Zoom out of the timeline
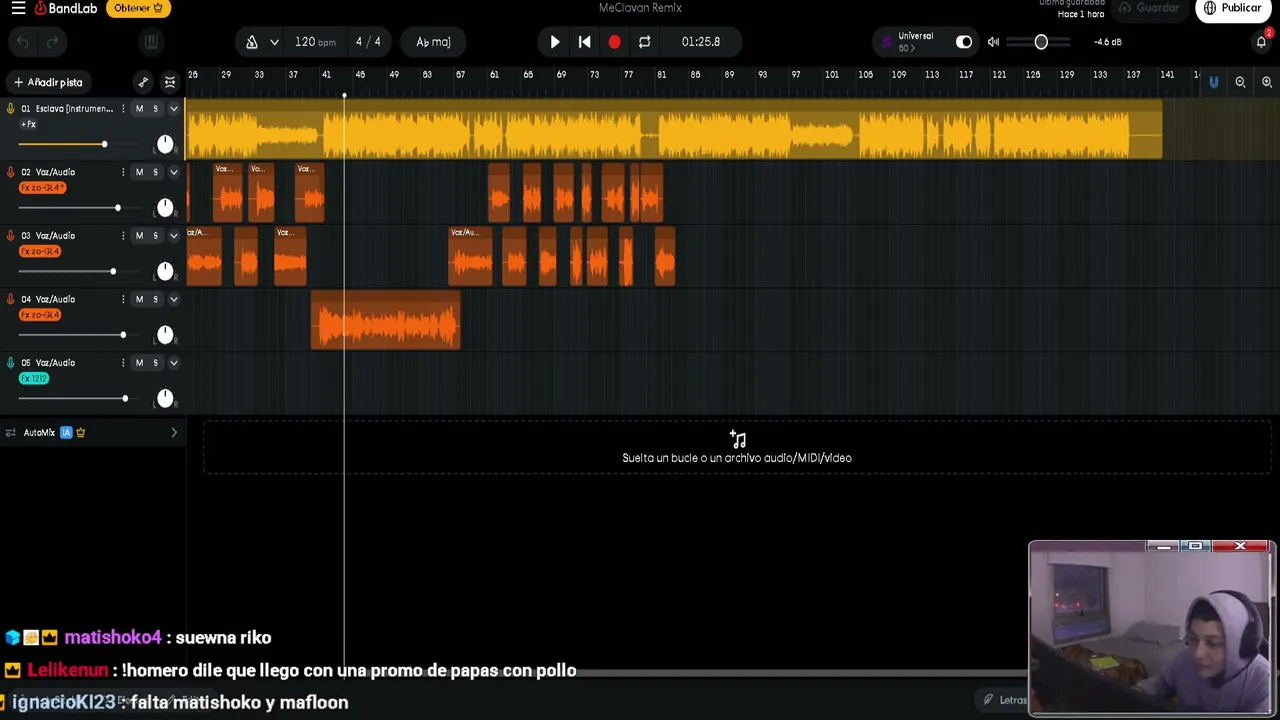This screenshot has height=720, width=1280. click(x=1240, y=82)
